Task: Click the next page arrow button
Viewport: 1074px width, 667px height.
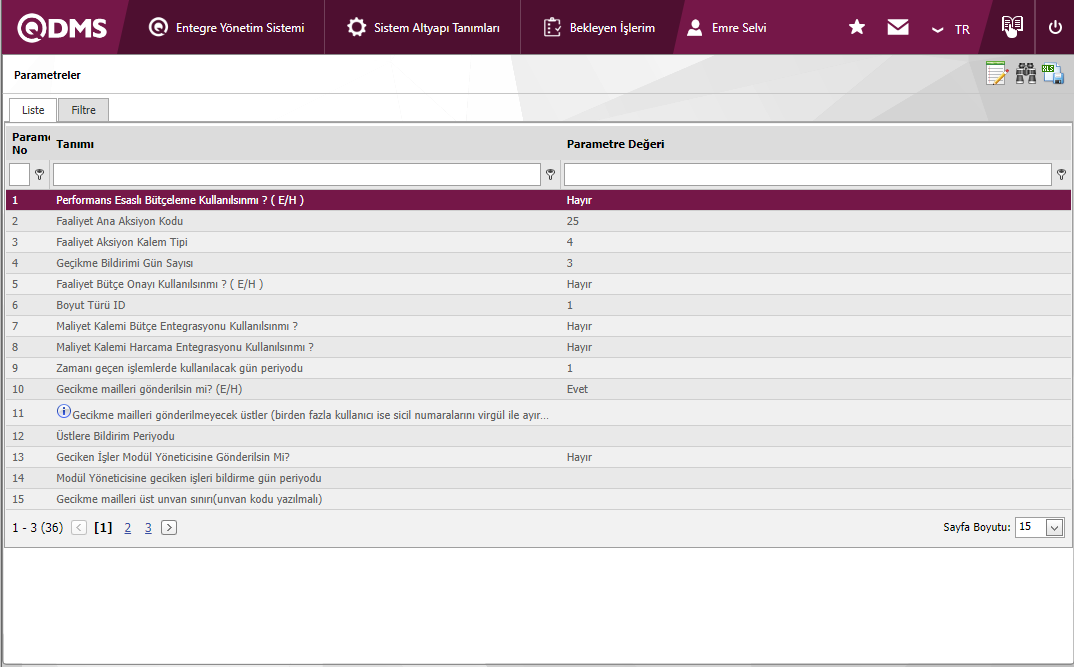Action: 169,528
